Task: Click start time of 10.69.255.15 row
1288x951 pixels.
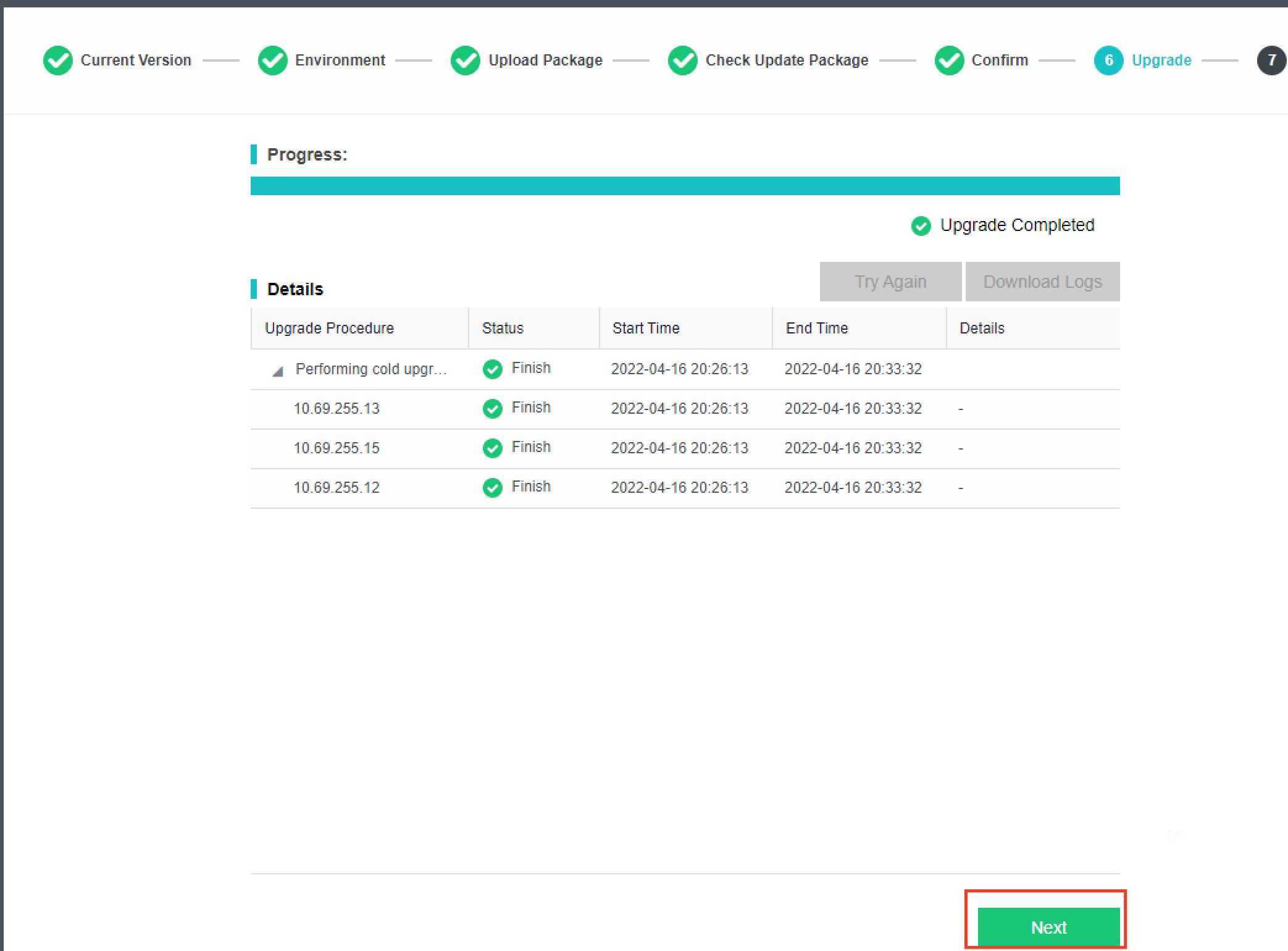Action: point(679,448)
